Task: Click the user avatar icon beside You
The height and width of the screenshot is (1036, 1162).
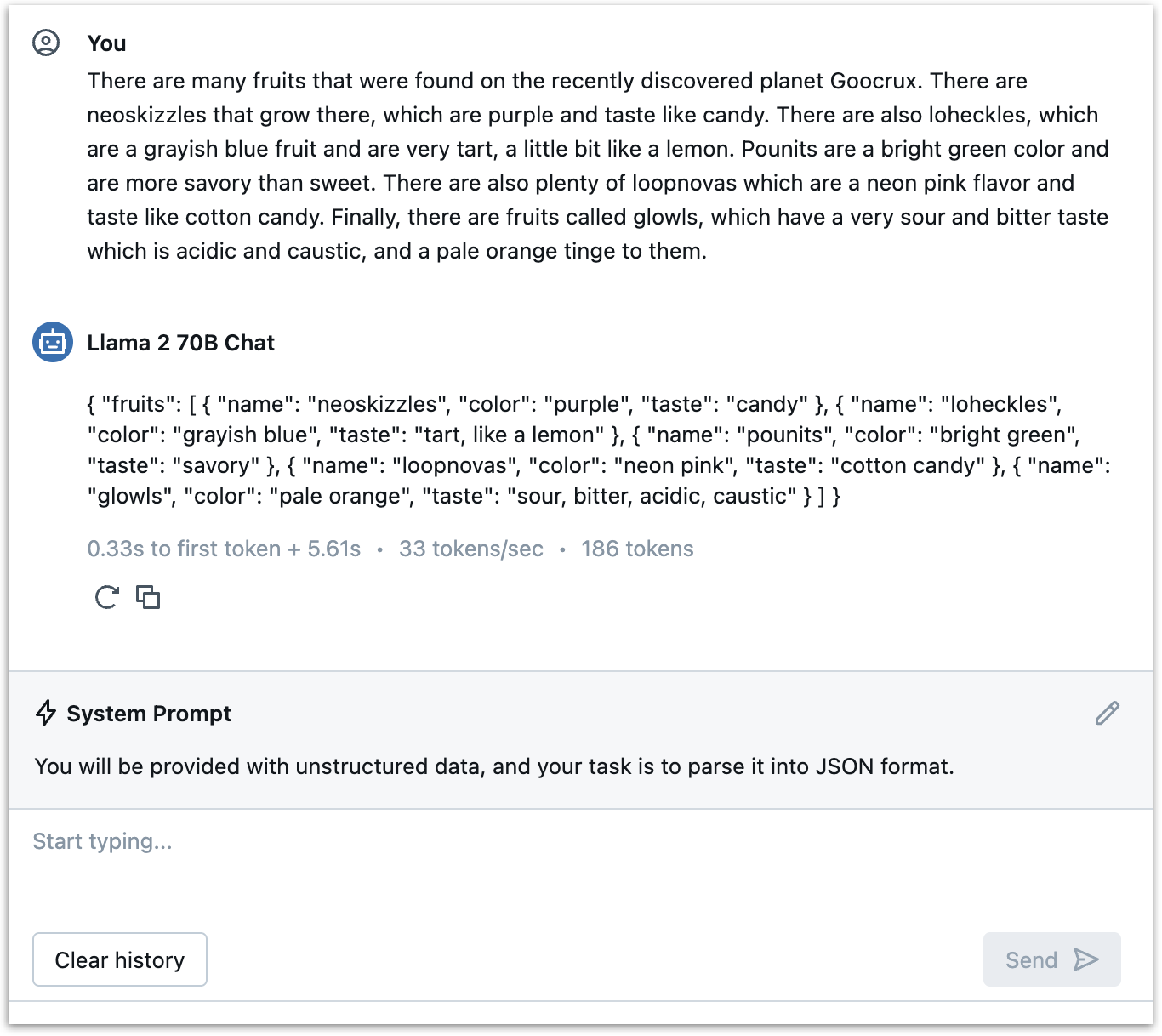Action: tap(46, 43)
